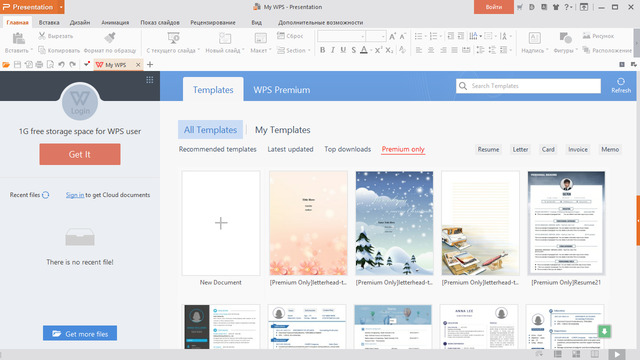Click the Decrease Font Size icon
This screenshot has width=640, height=360.
coord(402,36)
